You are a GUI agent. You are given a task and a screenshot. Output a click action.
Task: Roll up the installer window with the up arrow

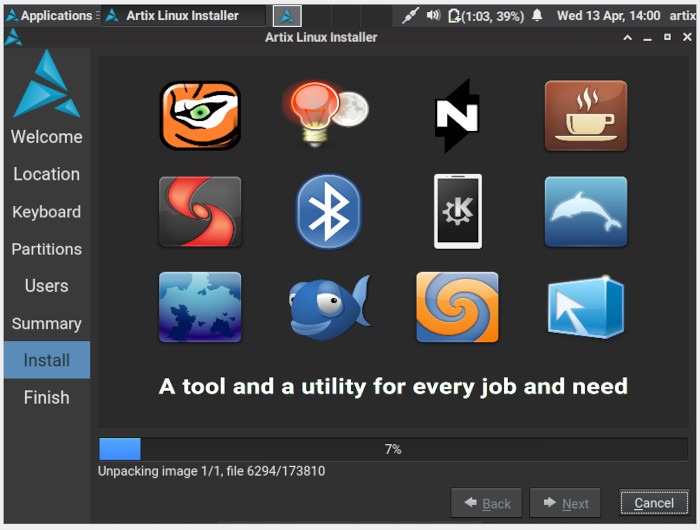(628, 38)
